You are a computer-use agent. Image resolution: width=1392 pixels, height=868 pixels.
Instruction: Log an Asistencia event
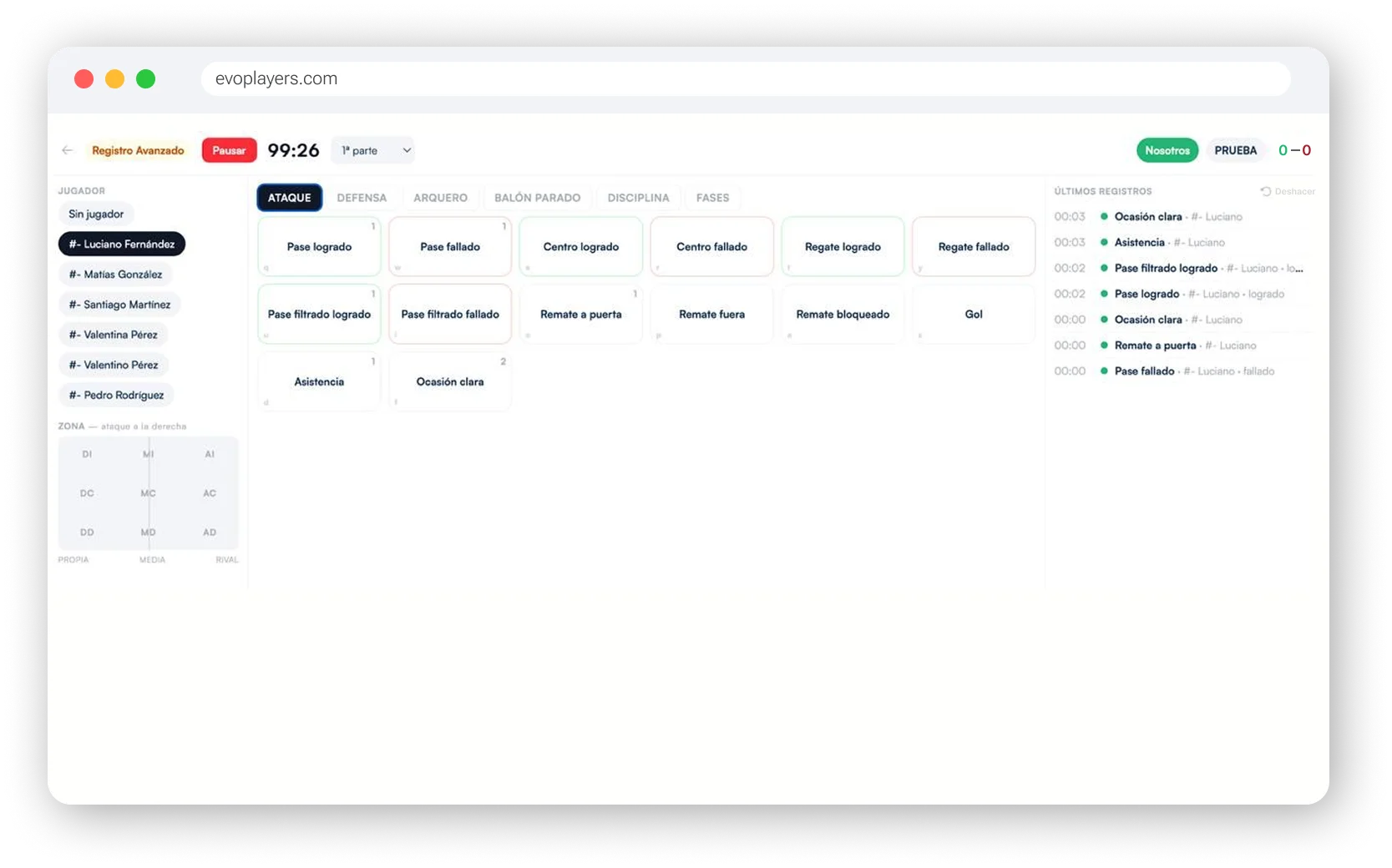pos(319,381)
